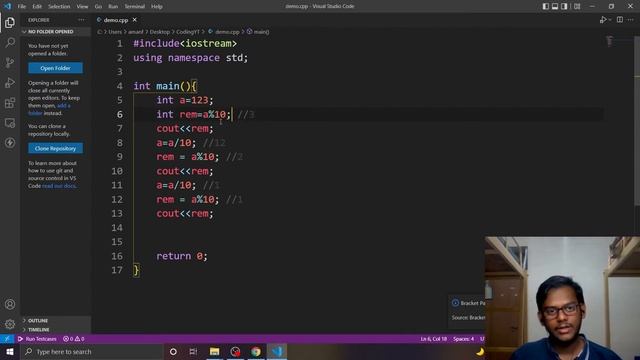Screen dimensions: 640x360
Task: Open the Search view in activity bar
Action: [x=10, y=42]
